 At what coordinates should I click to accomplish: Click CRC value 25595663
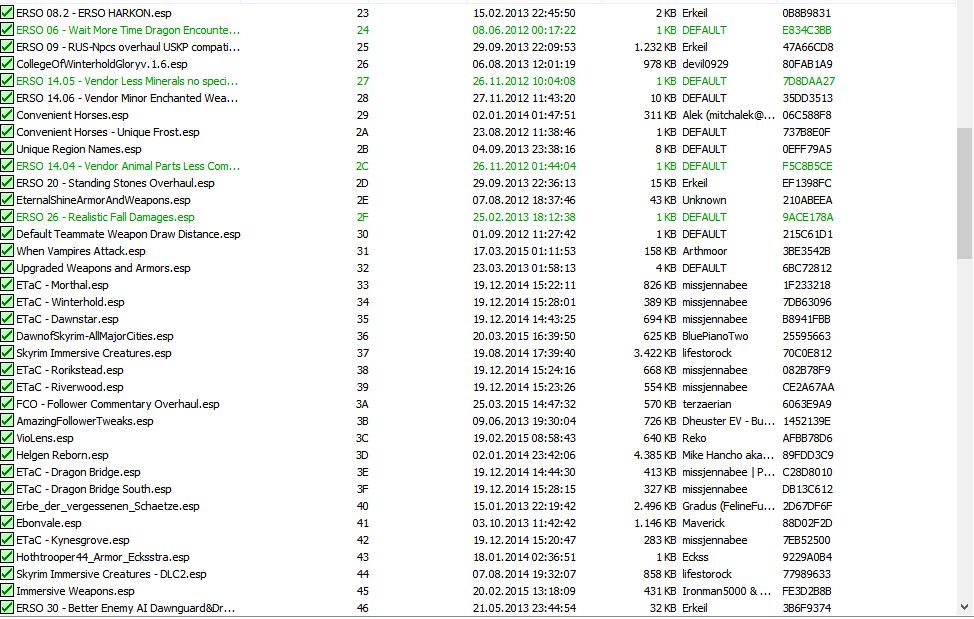(806, 336)
